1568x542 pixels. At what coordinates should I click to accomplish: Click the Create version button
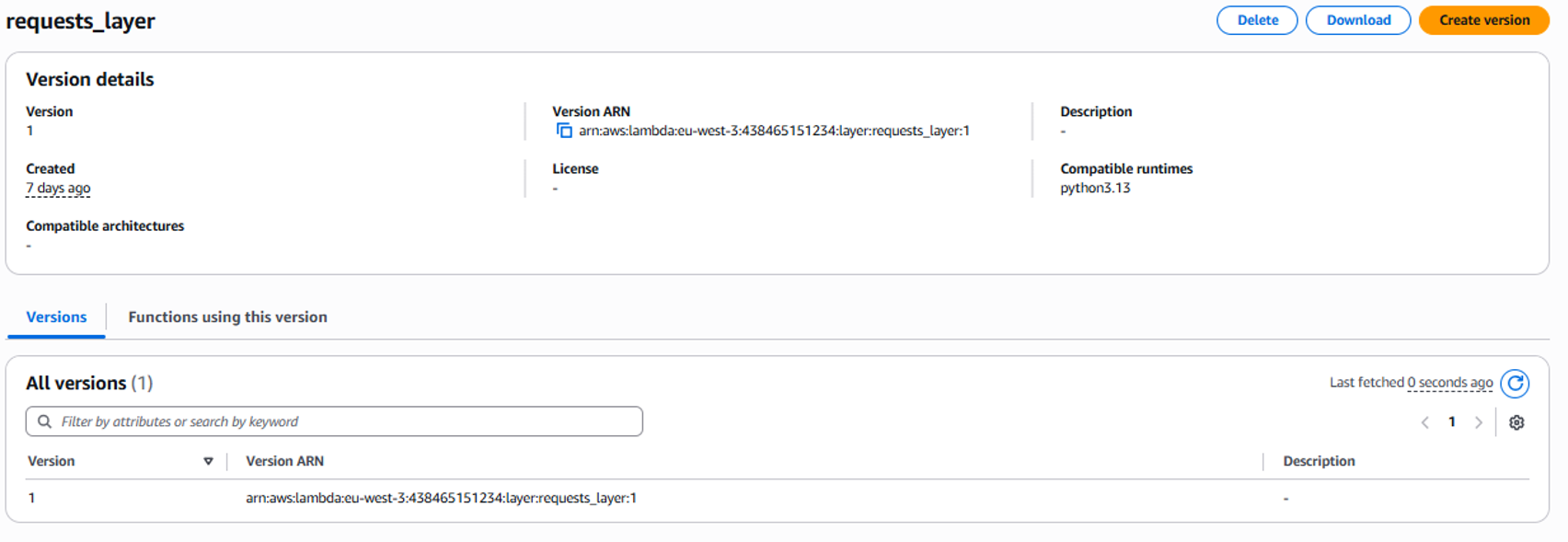coord(1483,20)
